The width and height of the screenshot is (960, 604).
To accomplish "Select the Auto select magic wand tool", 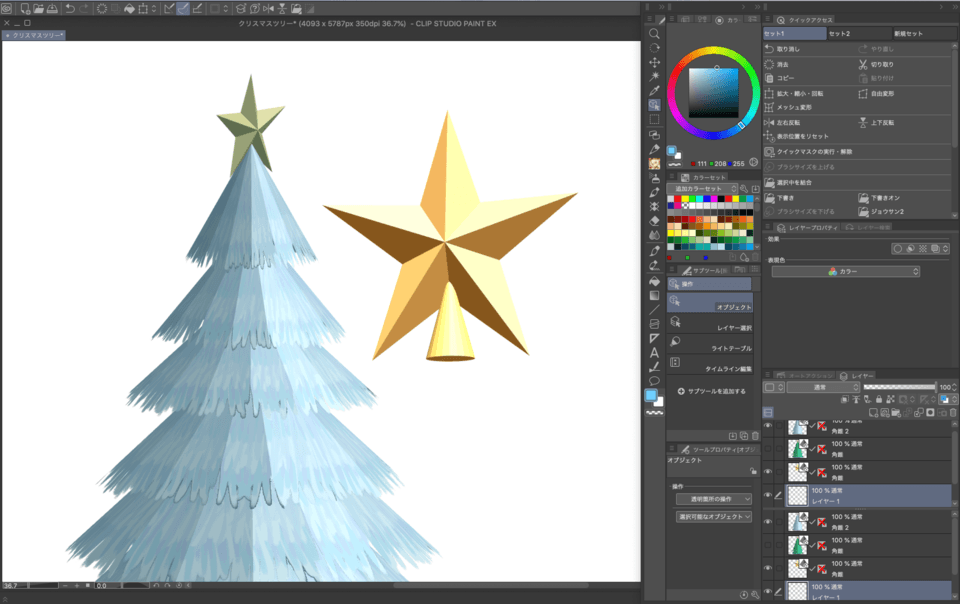I will click(654, 76).
